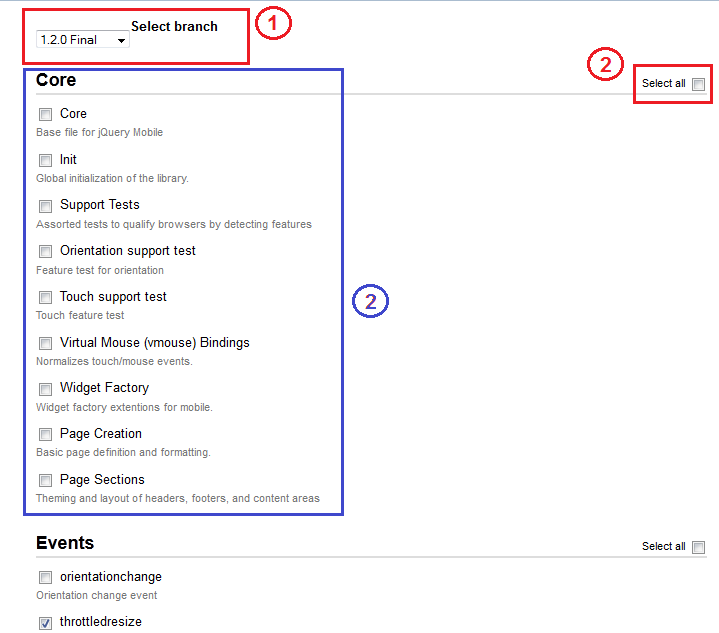Uncheck the throttledresize checkbox
This screenshot has width=719, height=633.
[45, 623]
